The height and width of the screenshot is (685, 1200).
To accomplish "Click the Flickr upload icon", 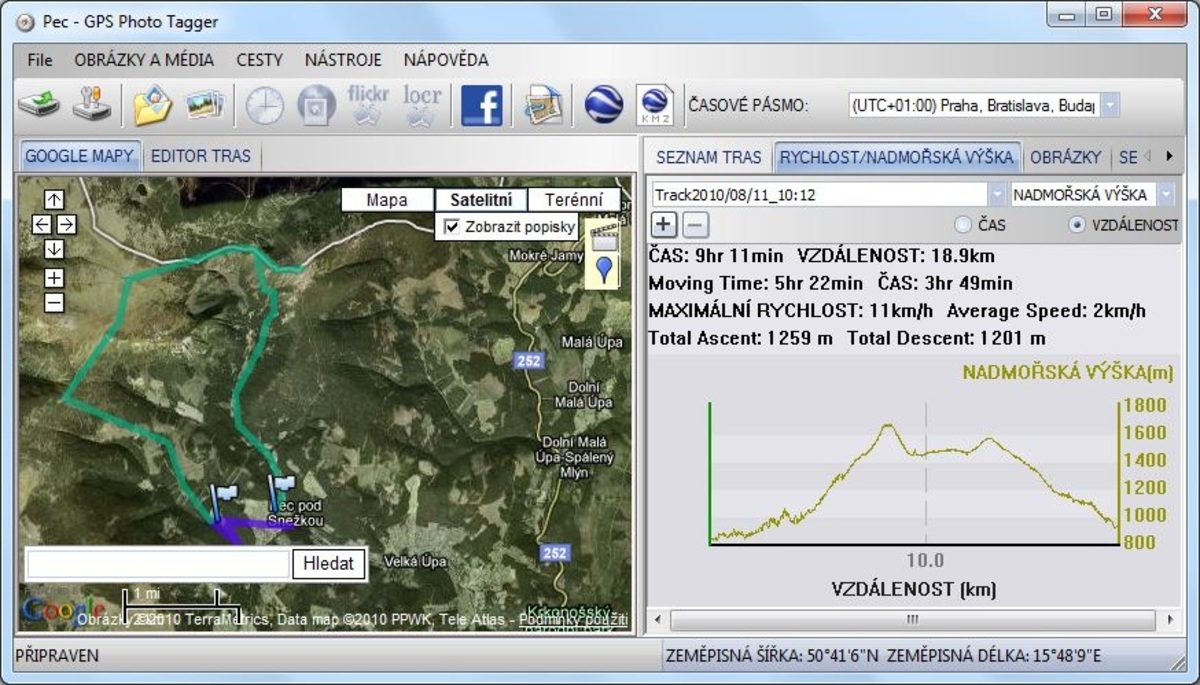I will [368, 105].
